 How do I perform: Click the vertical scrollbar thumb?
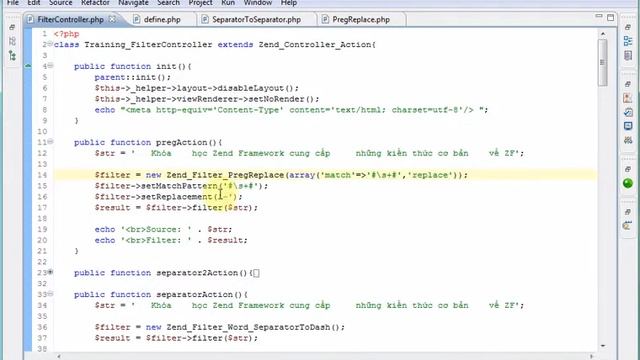[x=602, y=62]
